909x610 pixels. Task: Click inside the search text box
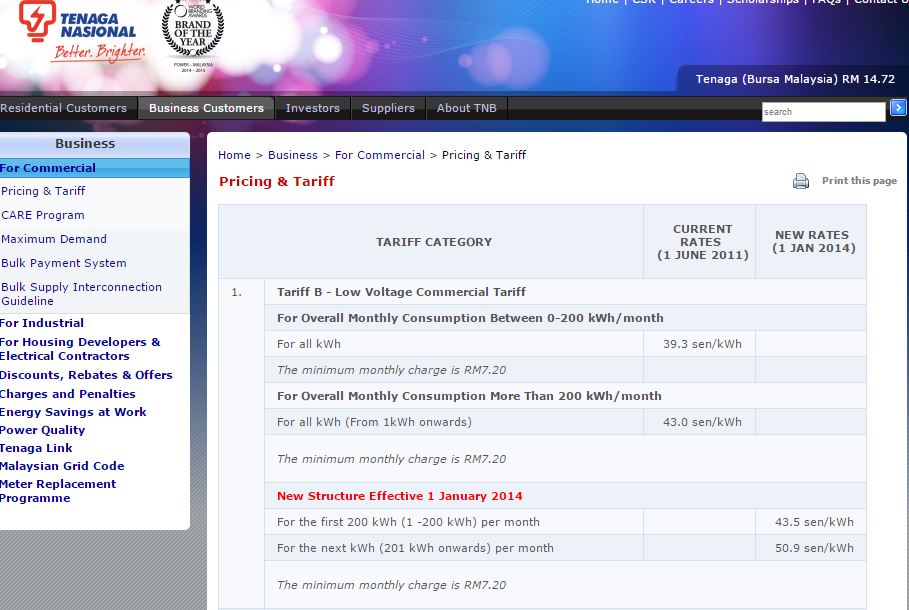822,112
